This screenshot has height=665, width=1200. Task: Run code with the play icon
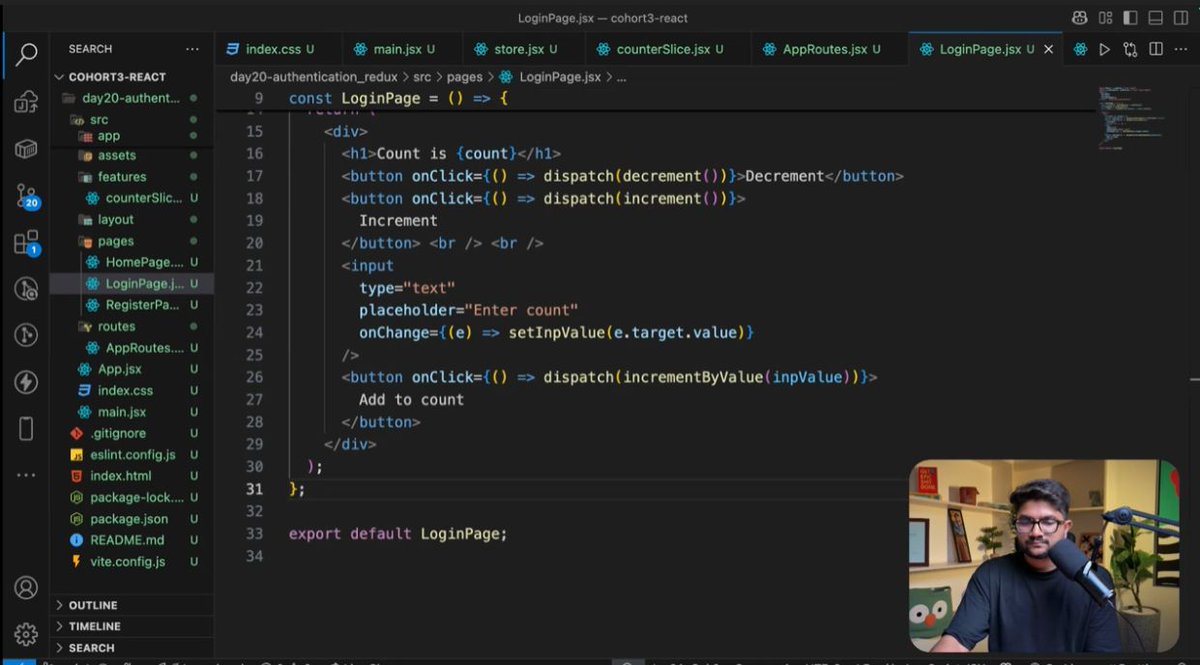click(1105, 49)
